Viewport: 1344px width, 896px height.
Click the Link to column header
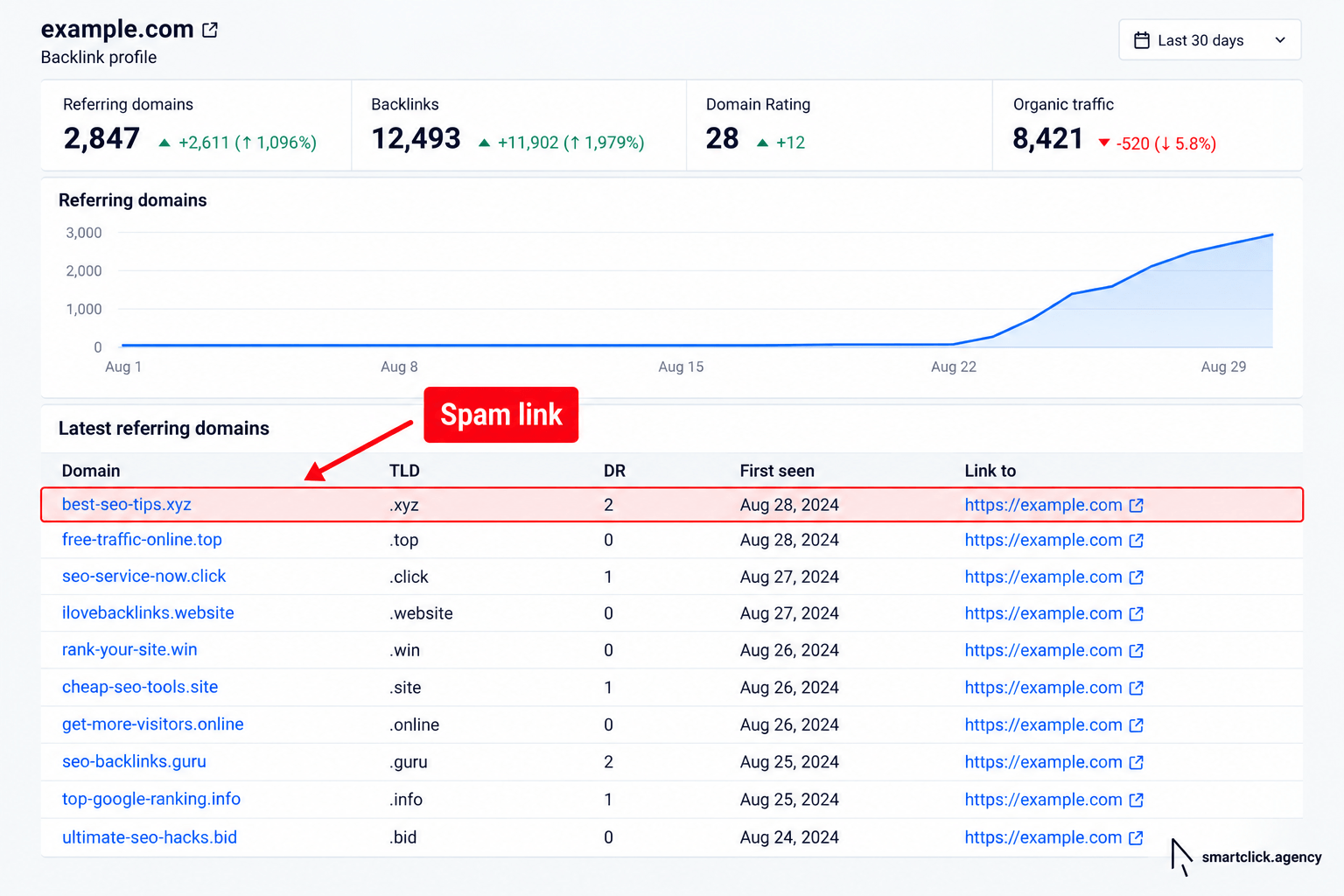coord(990,471)
